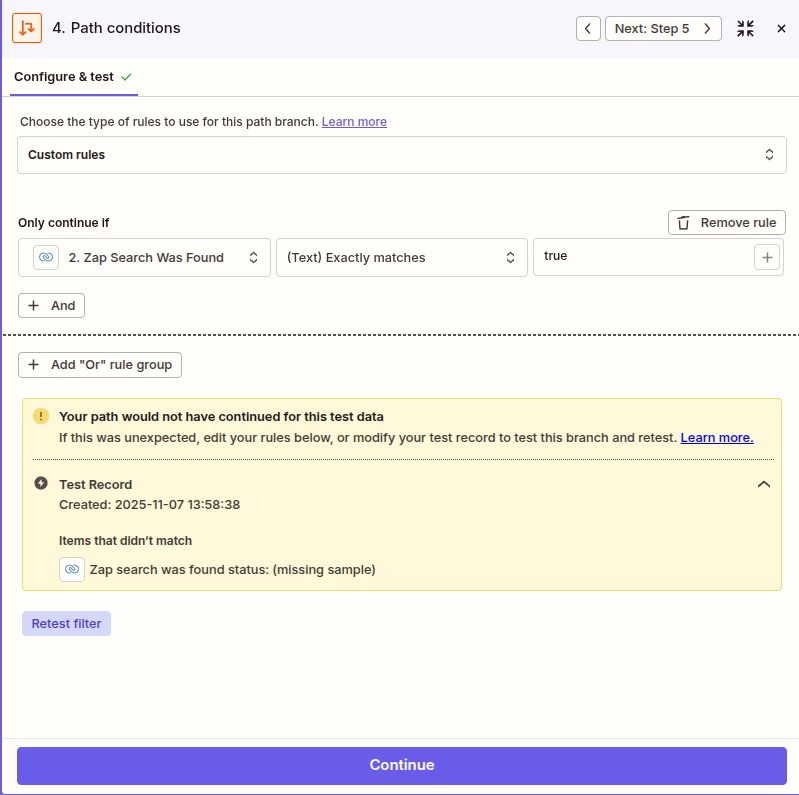Open the Zap Search Was Found field dropdown

tap(144, 257)
